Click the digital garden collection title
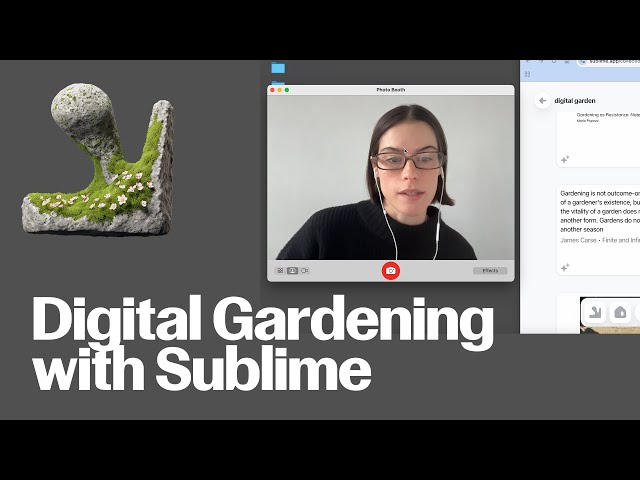This screenshot has width=640, height=480. [x=575, y=100]
